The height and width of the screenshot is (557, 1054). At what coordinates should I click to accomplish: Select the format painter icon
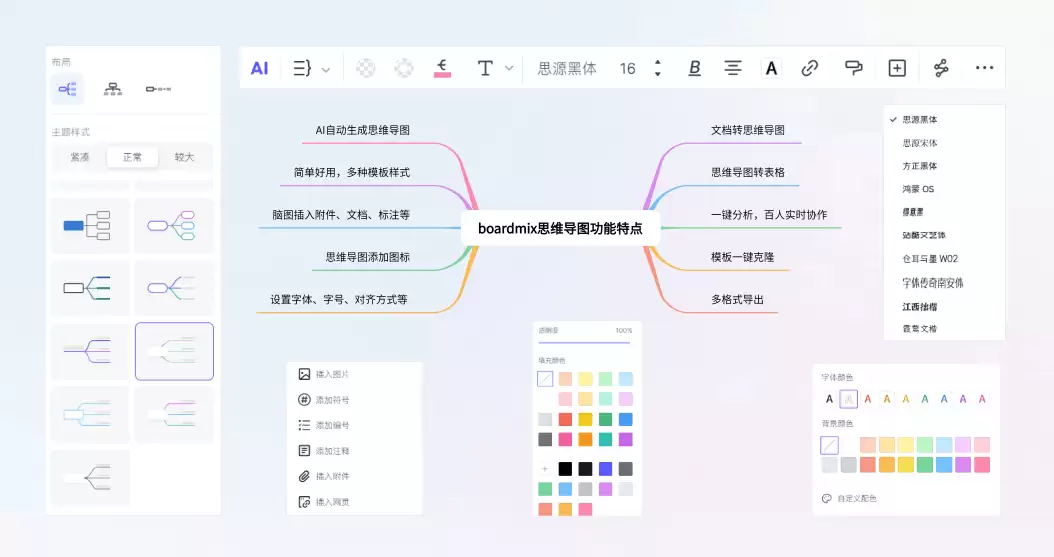(853, 68)
